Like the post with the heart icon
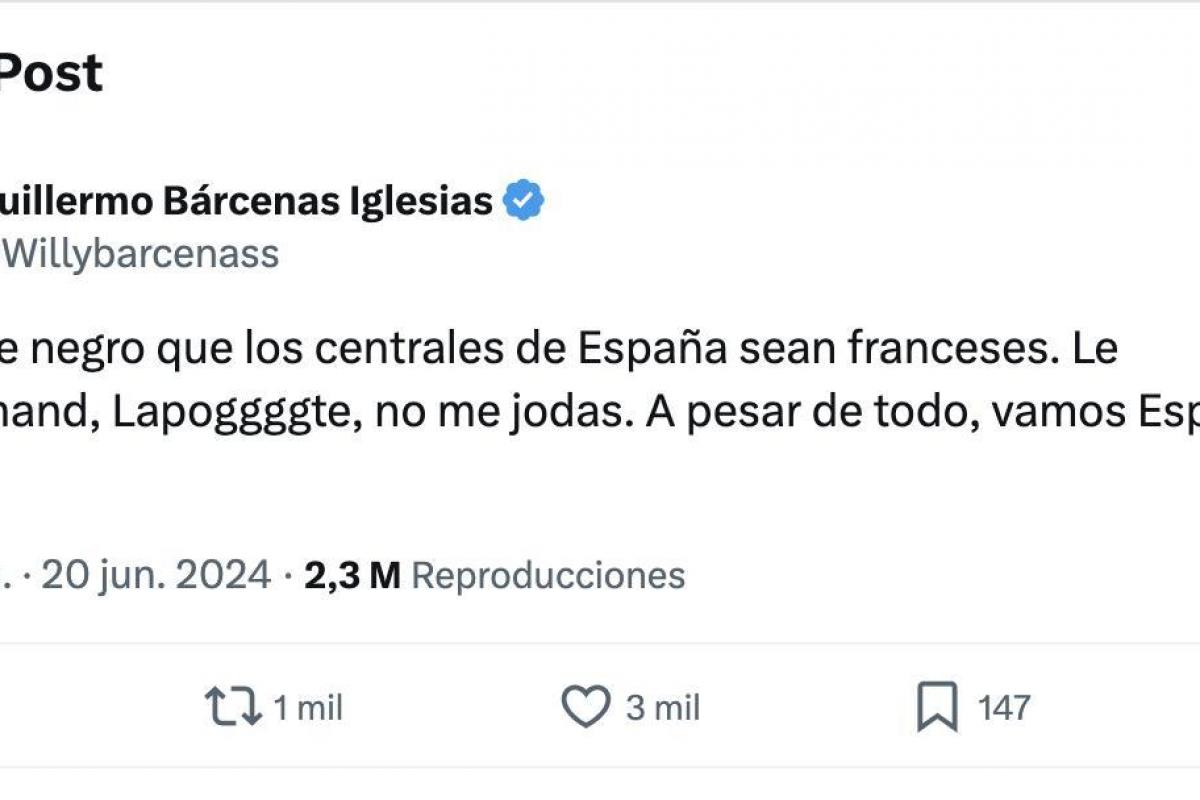 [x=585, y=708]
